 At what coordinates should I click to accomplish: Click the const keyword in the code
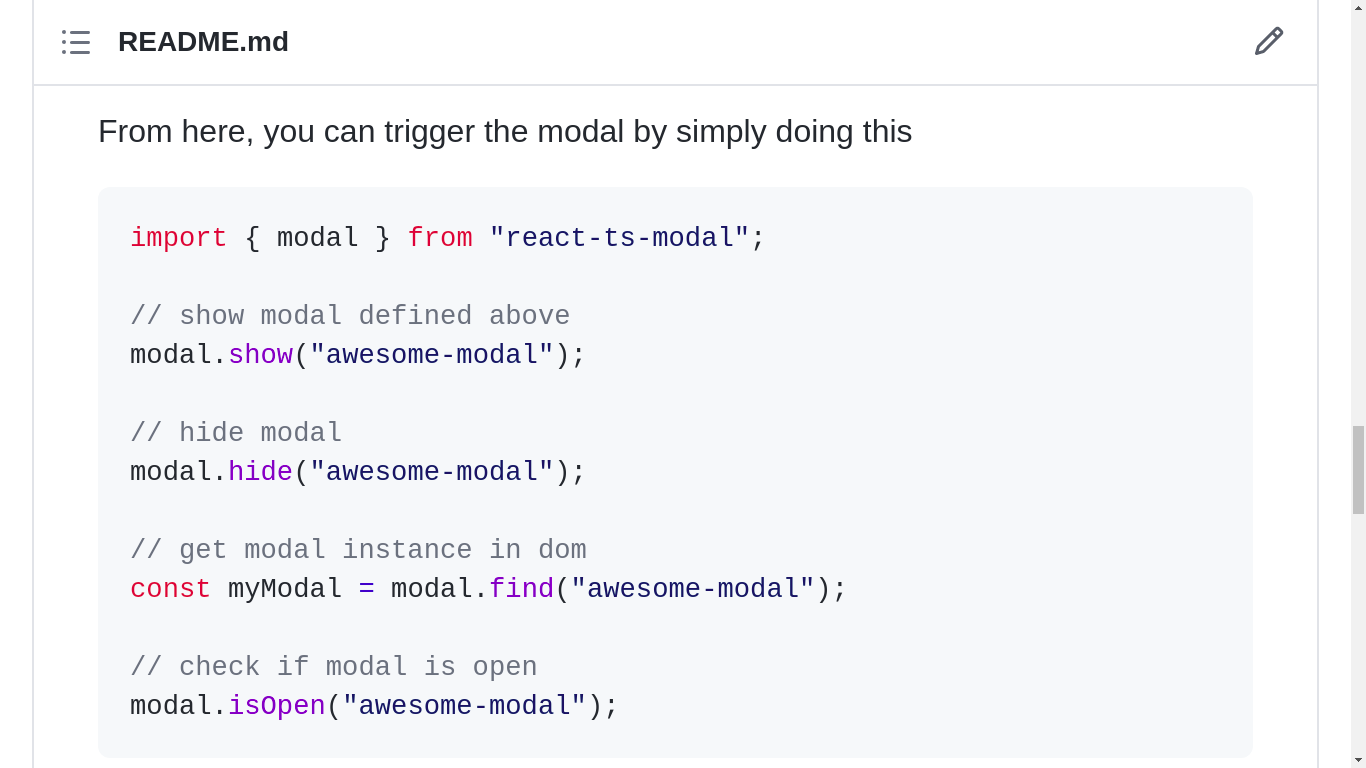click(170, 588)
